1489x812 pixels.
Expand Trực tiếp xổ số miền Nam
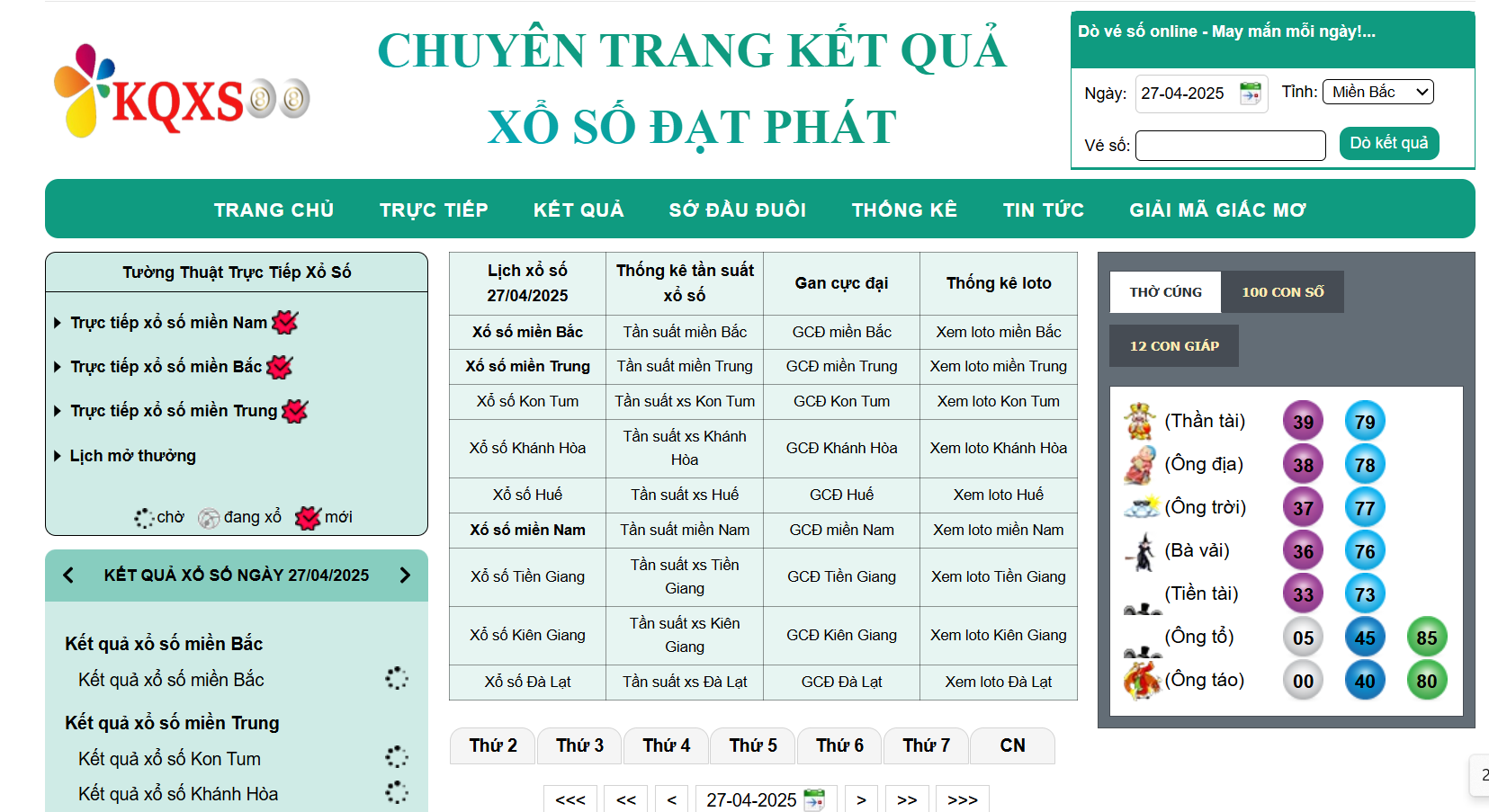click(168, 323)
